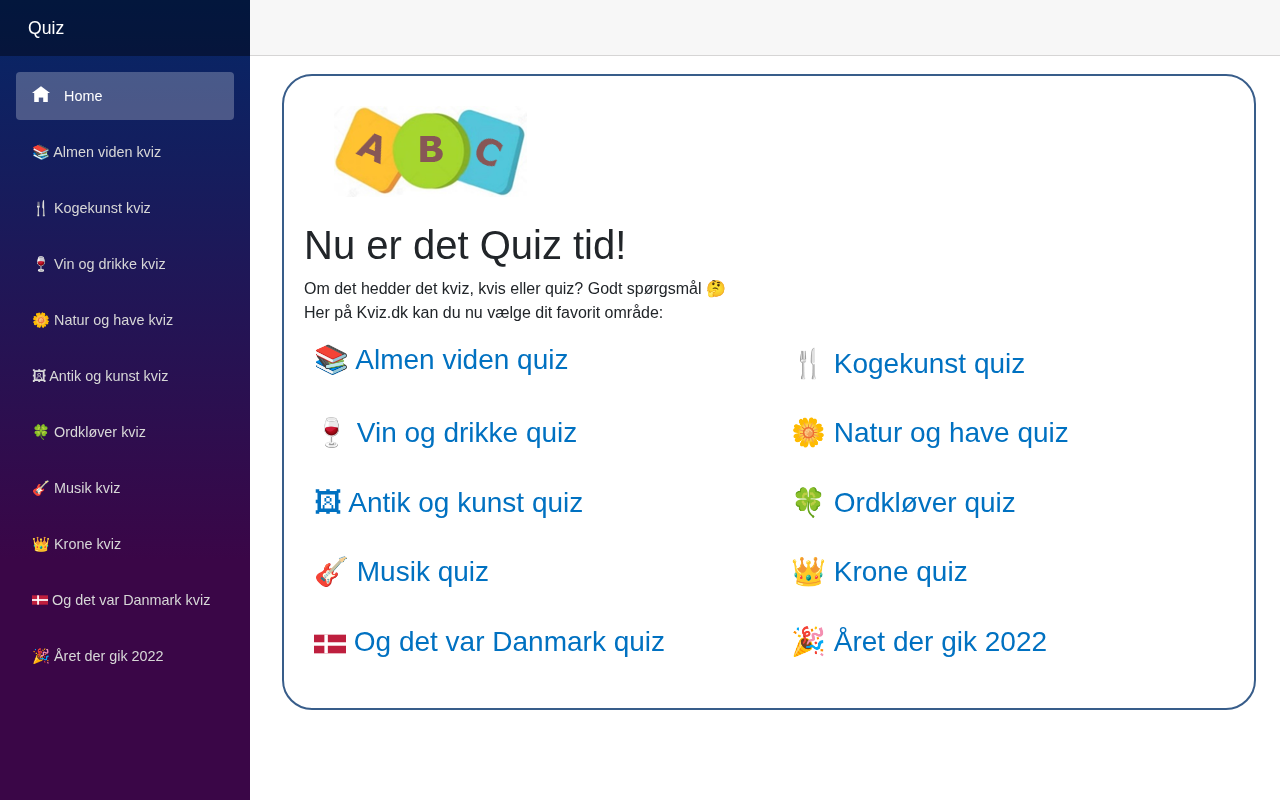The width and height of the screenshot is (1280, 800).
Task: Click the Danish flag icon in main panel
Action: point(330,643)
